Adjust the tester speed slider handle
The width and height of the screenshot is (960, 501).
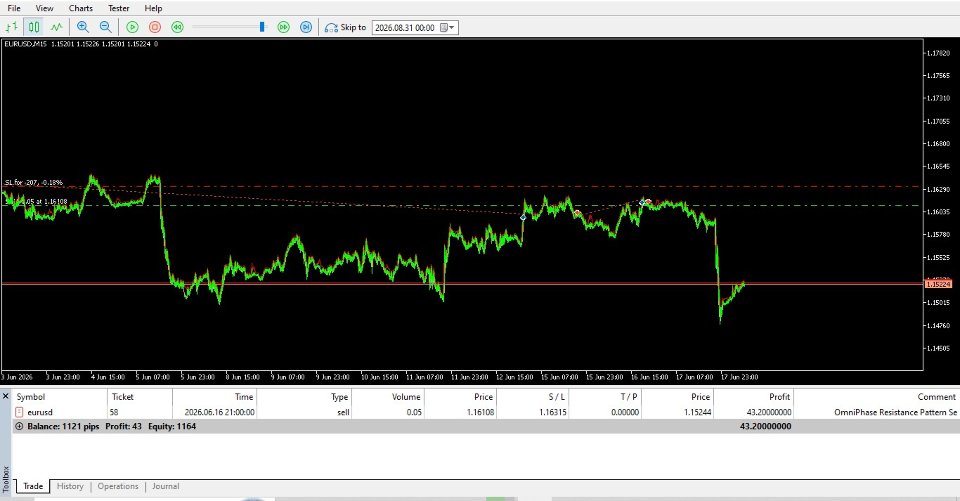262,27
